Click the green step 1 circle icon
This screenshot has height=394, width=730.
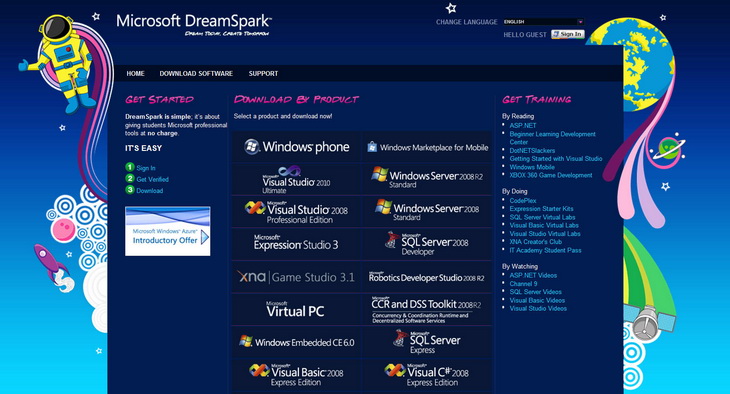[x=130, y=167]
